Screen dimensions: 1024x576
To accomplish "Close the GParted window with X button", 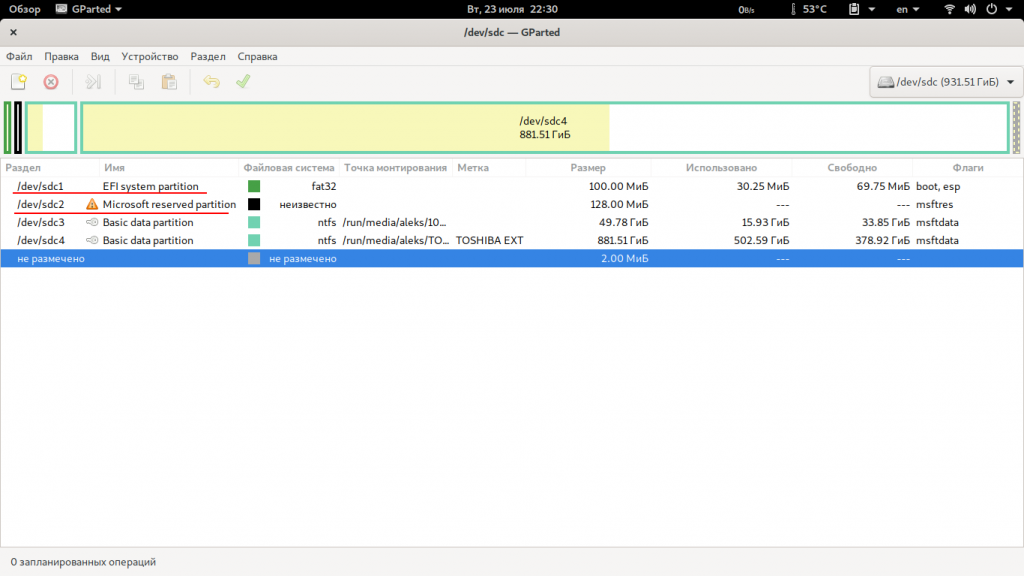I will (x=13, y=32).
